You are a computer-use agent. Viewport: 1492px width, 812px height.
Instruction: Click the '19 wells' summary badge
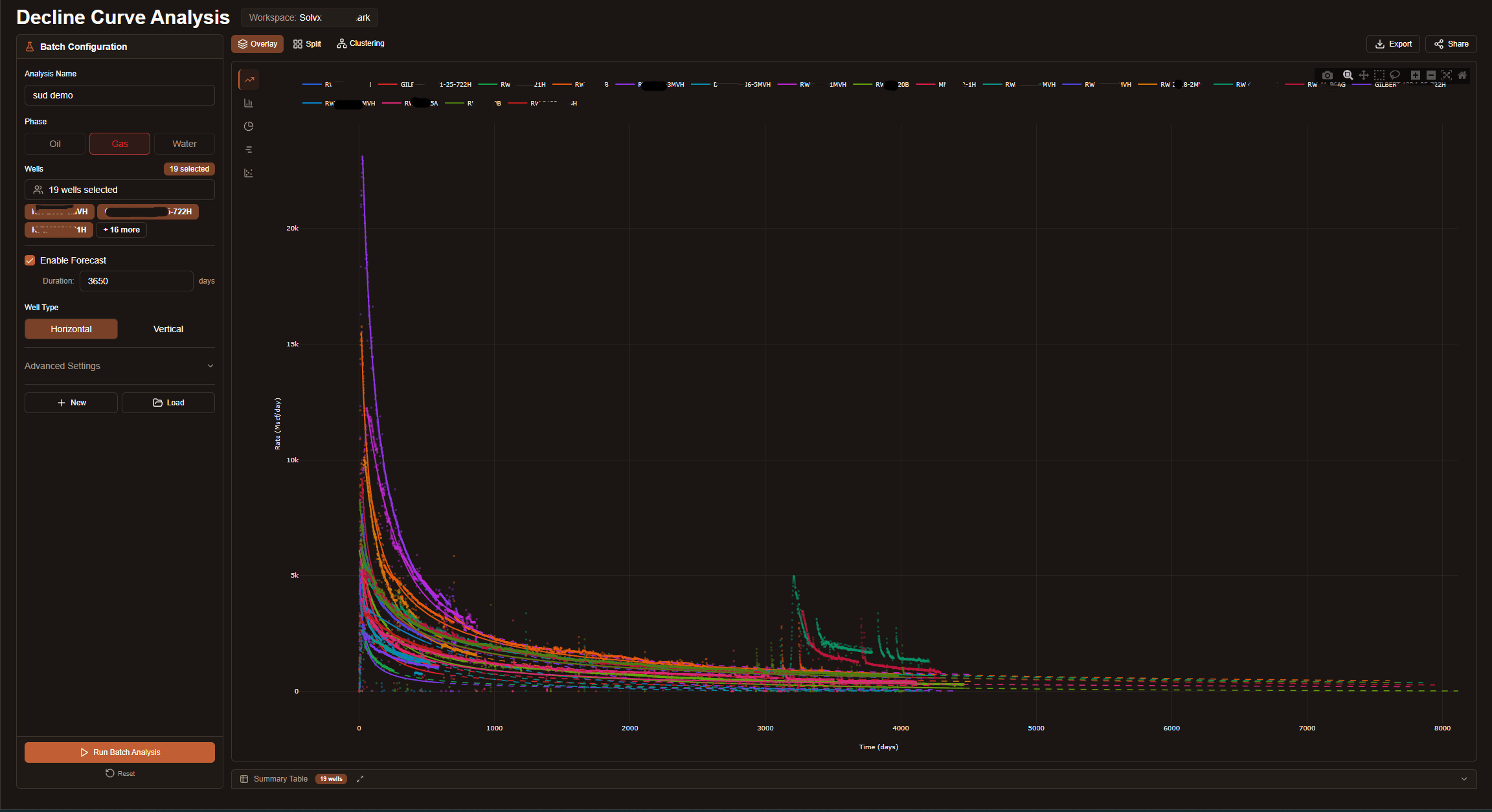pos(331,779)
